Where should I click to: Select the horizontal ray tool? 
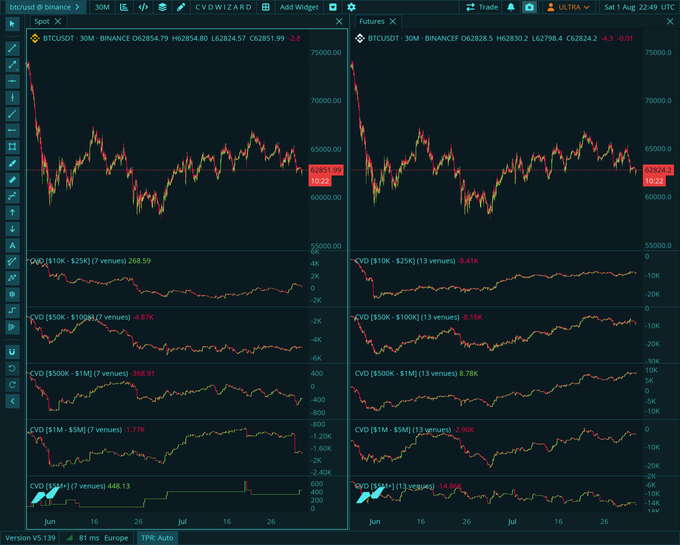pyautogui.click(x=12, y=131)
